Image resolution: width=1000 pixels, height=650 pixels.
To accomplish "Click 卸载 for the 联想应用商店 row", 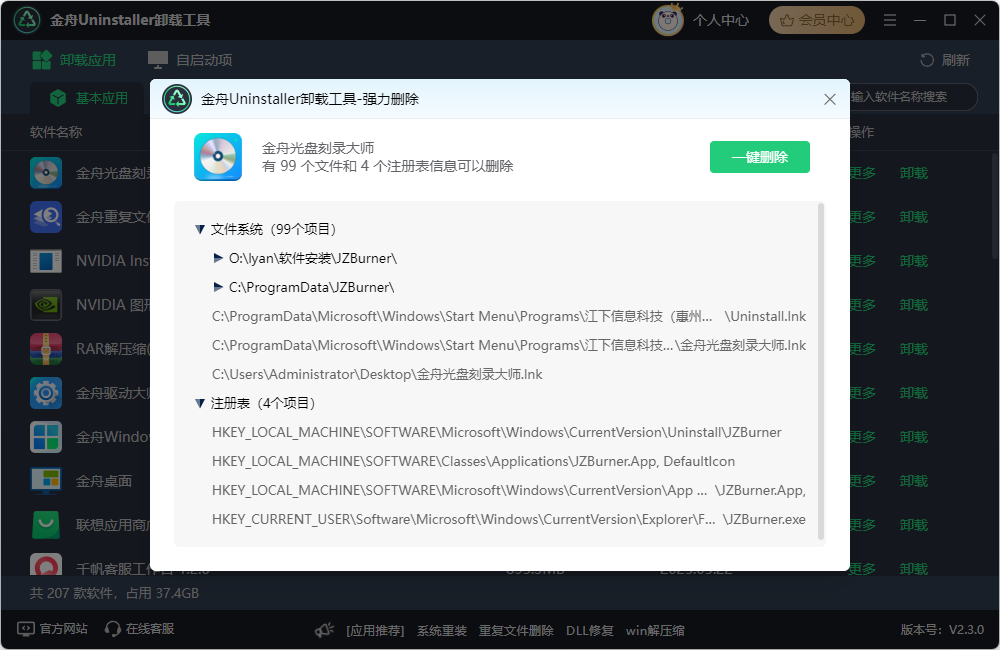I will [x=913, y=525].
